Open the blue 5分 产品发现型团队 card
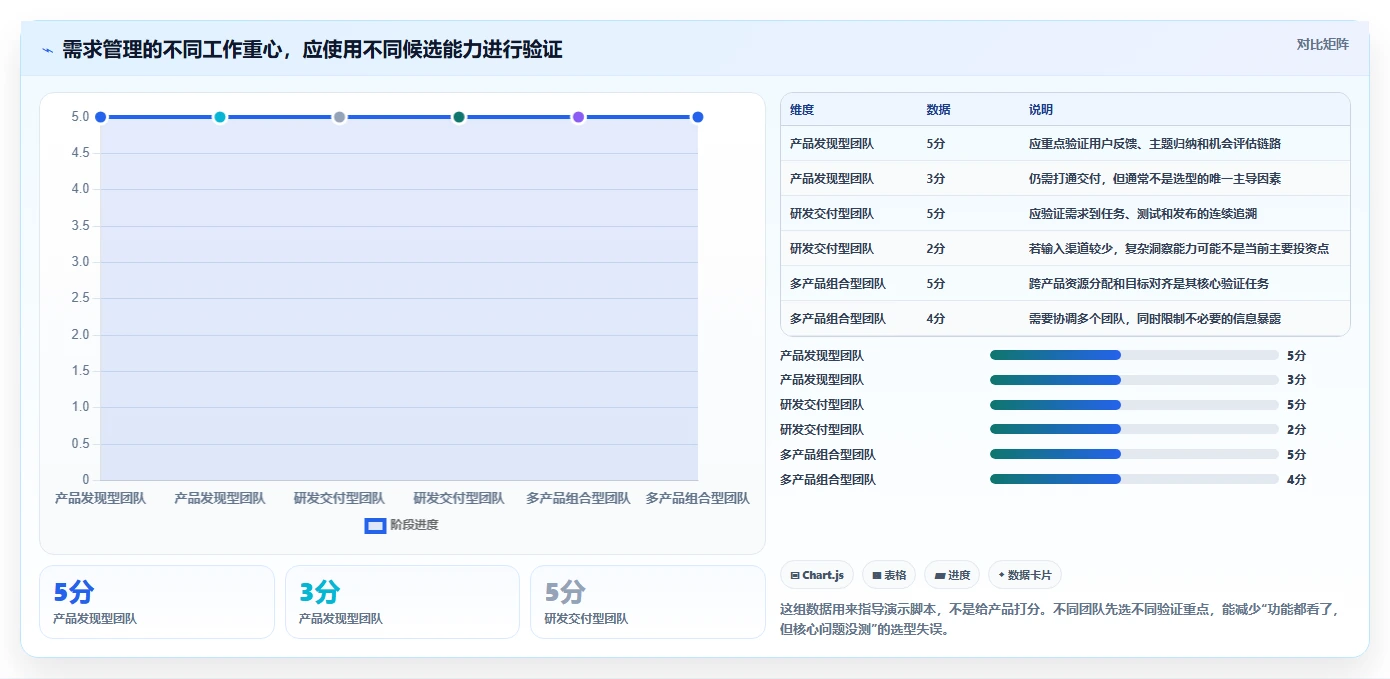The width and height of the screenshot is (1390, 679). coord(157,602)
